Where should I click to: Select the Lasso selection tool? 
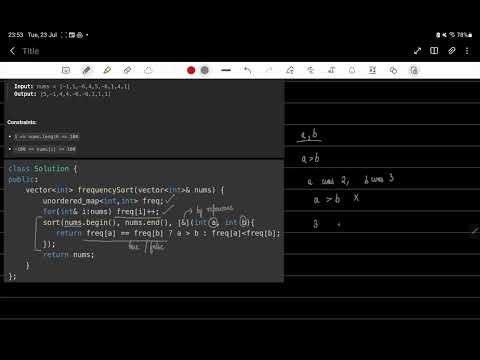148,70
